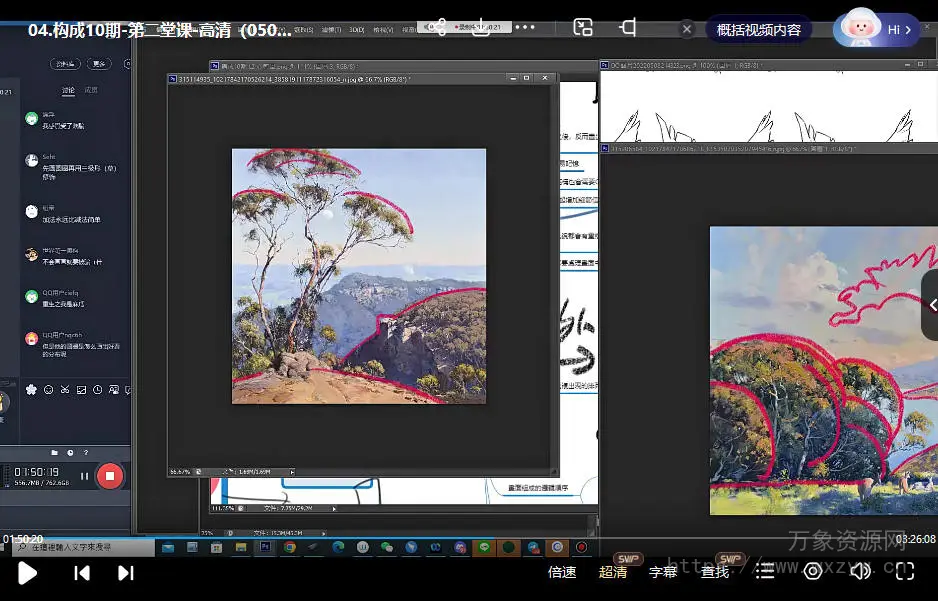Expand the right side panel arrow
The height and width of the screenshot is (601, 938).
click(931, 305)
